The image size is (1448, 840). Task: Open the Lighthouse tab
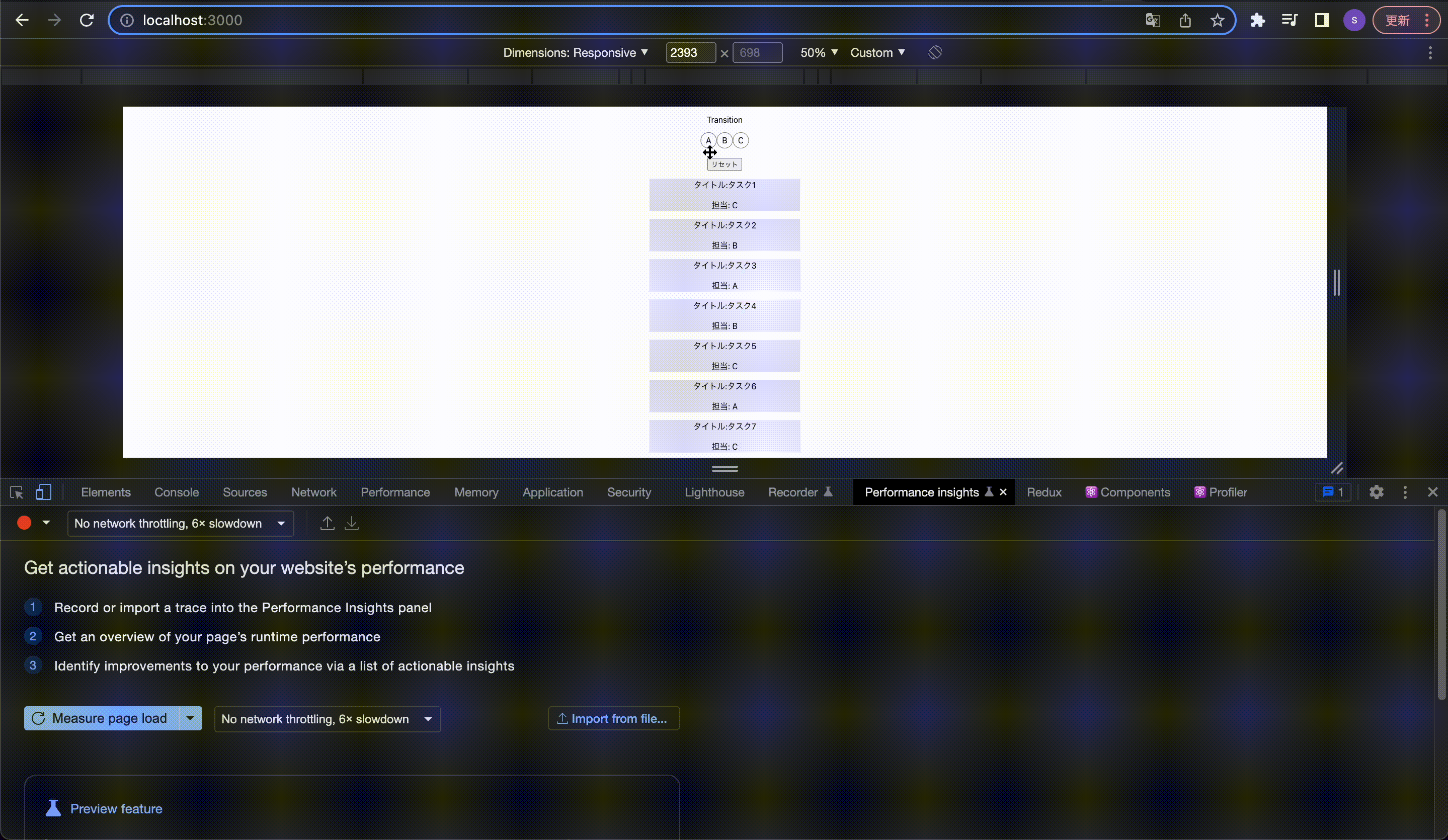pyautogui.click(x=713, y=492)
